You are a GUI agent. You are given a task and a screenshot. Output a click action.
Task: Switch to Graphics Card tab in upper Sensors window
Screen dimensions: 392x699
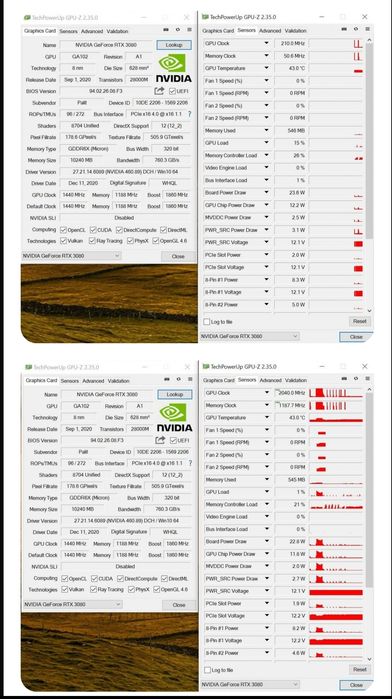click(x=218, y=31)
